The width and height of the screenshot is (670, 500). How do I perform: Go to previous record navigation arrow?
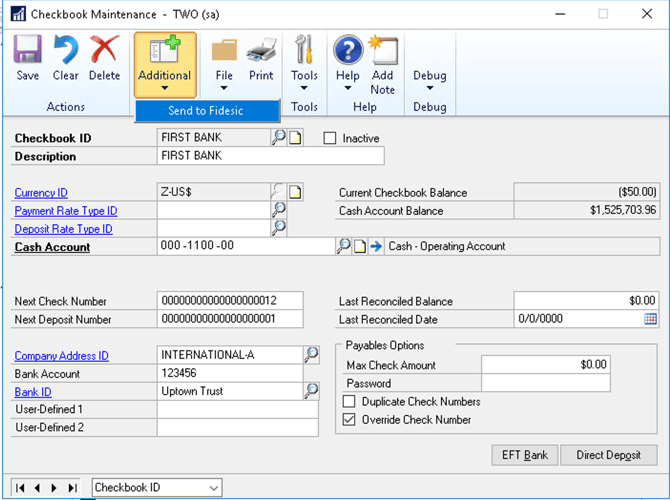38,488
